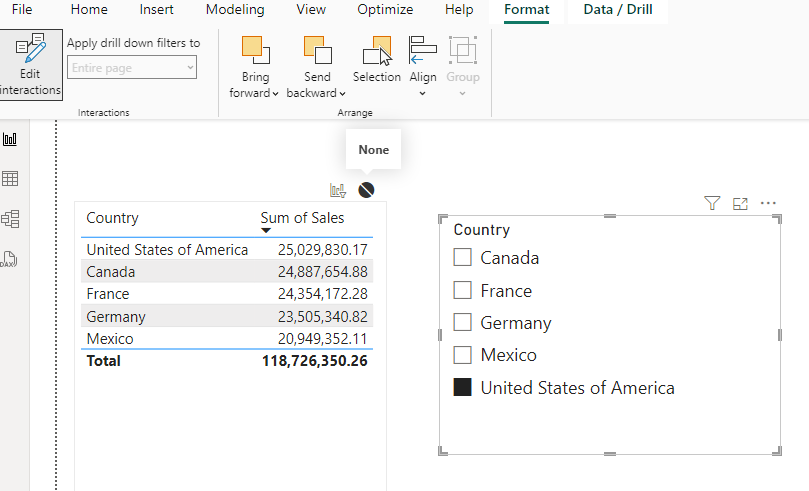The height and width of the screenshot is (491, 809).
Task: Click the slicer Country header
Action: click(481, 230)
